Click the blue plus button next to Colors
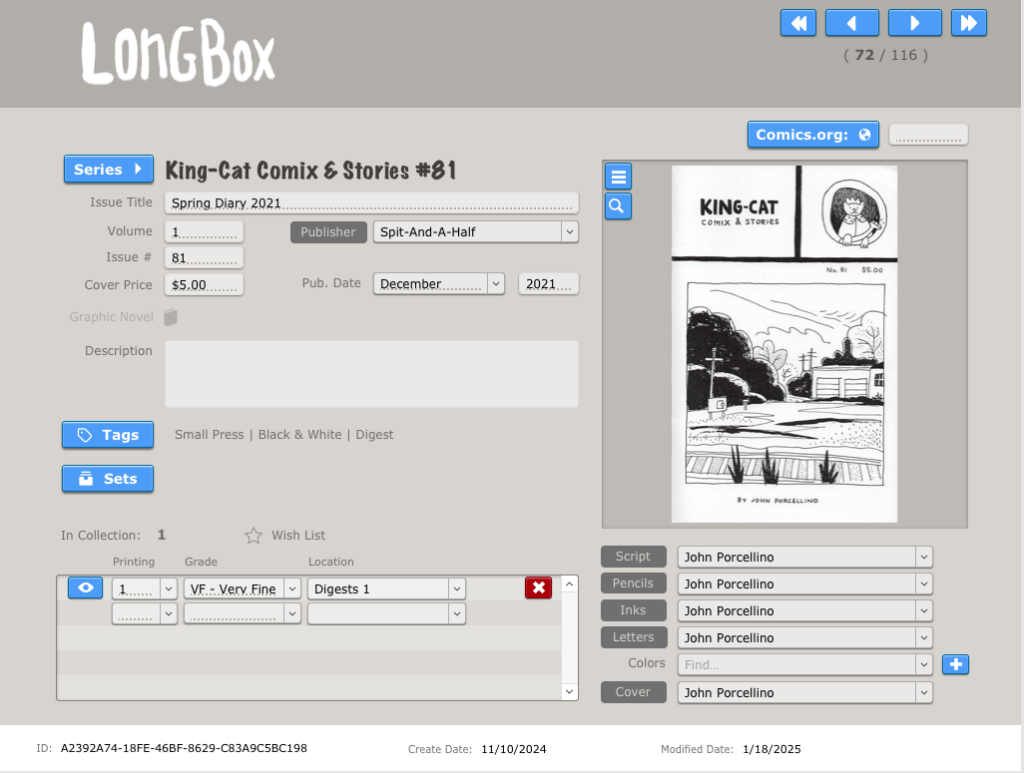 click(955, 665)
